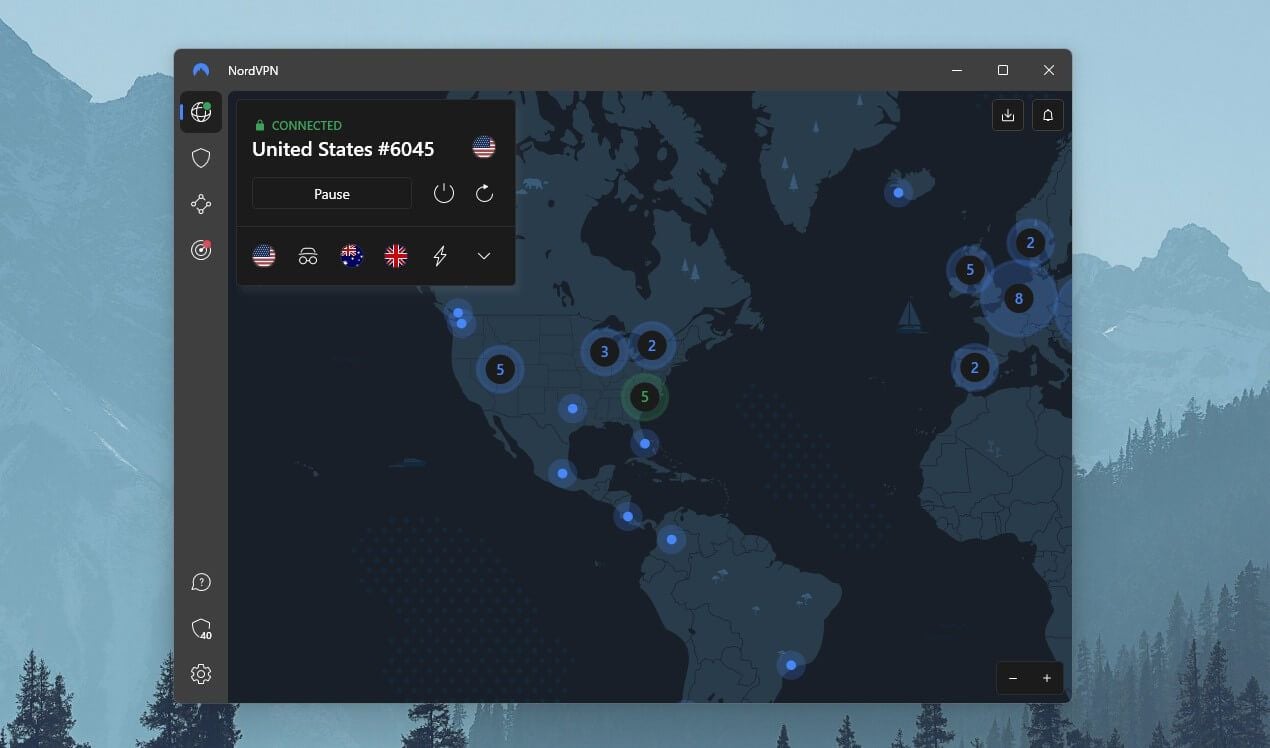Screen dimensions: 1270x748
Task: Select Australia flag quick connect
Action: coord(352,256)
